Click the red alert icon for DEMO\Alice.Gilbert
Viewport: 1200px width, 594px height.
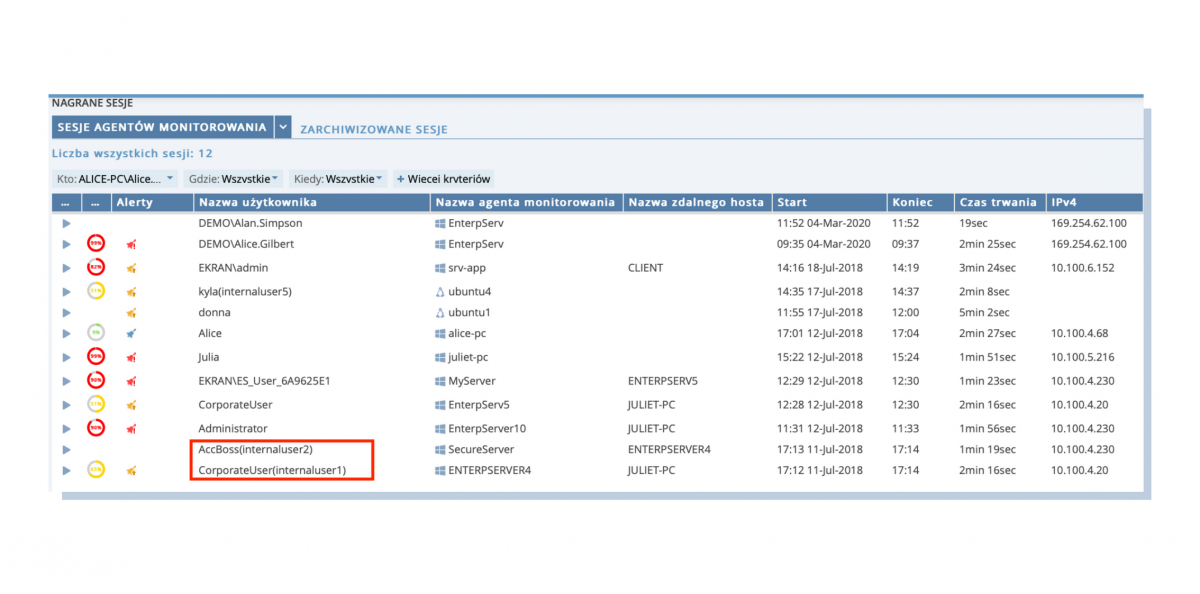pos(131,244)
